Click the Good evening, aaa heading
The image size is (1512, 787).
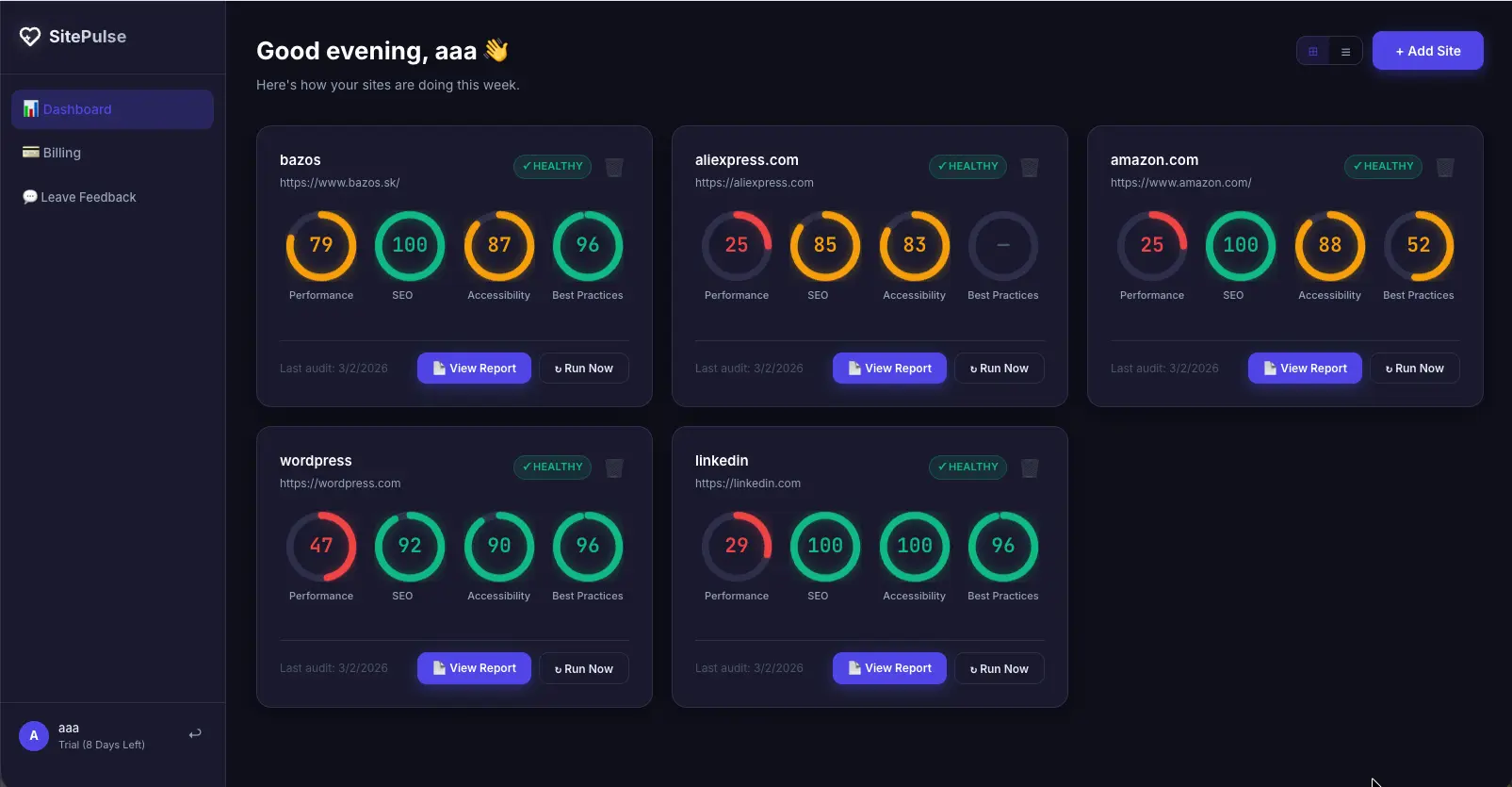[382, 51]
